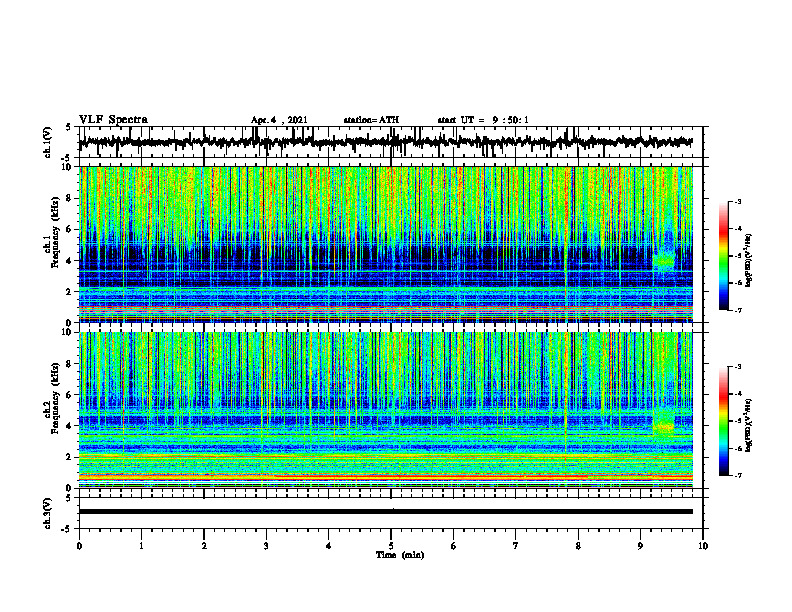This screenshot has height=612, width=792.
Task: Click the ch.1 spectrogram color bar
Action: point(724,256)
